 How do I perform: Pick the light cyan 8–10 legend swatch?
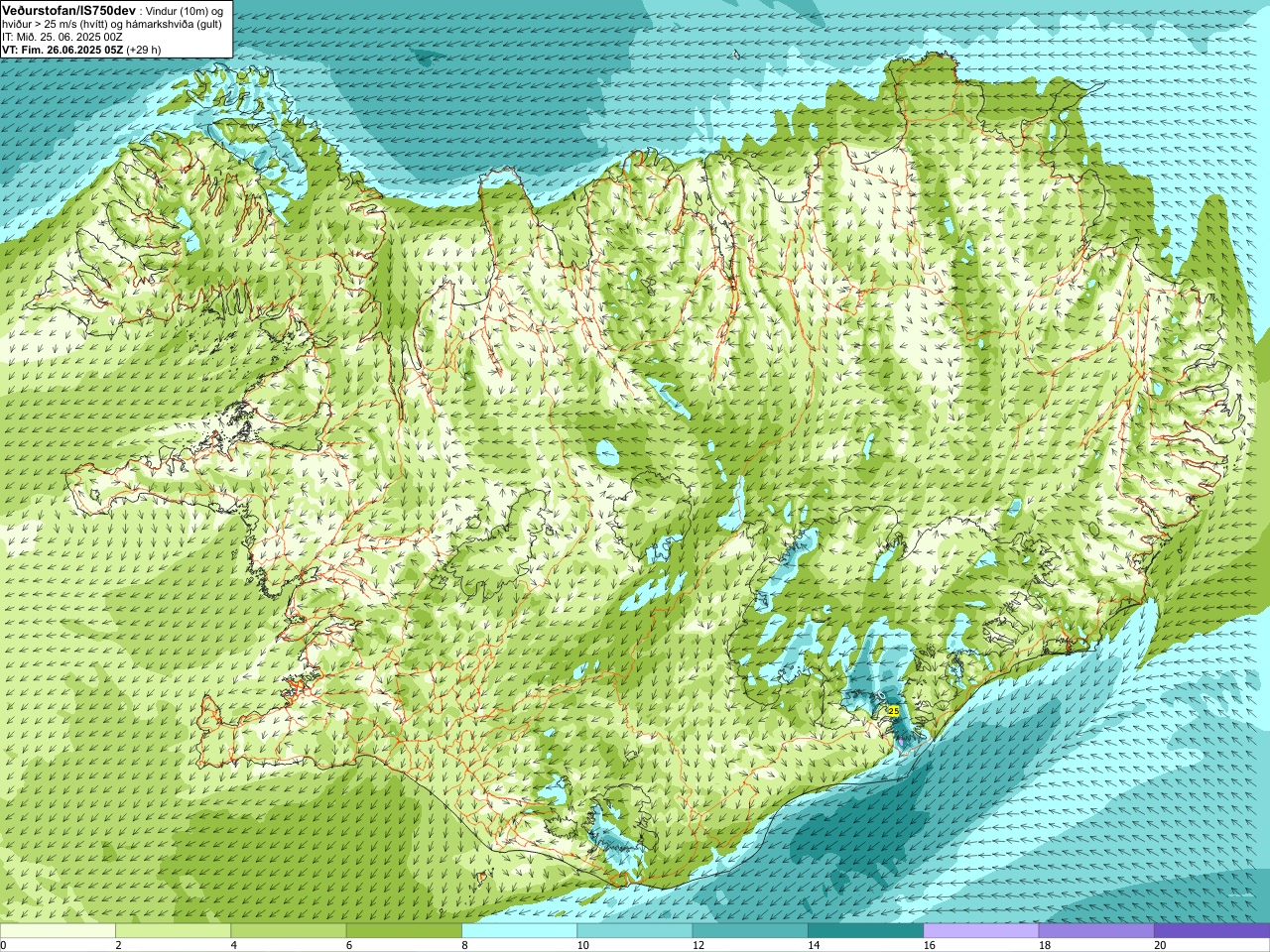pos(519,931)
